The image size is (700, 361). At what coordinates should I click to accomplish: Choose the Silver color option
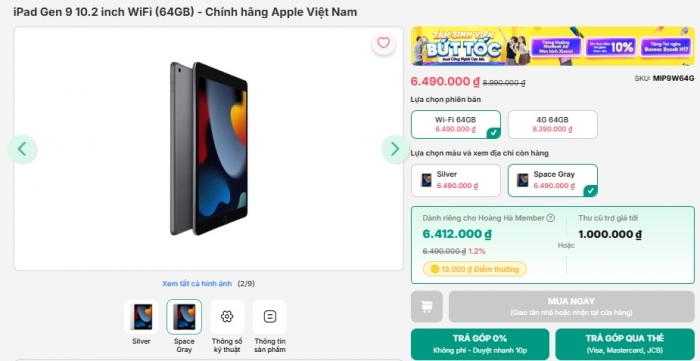pos(456,180)
